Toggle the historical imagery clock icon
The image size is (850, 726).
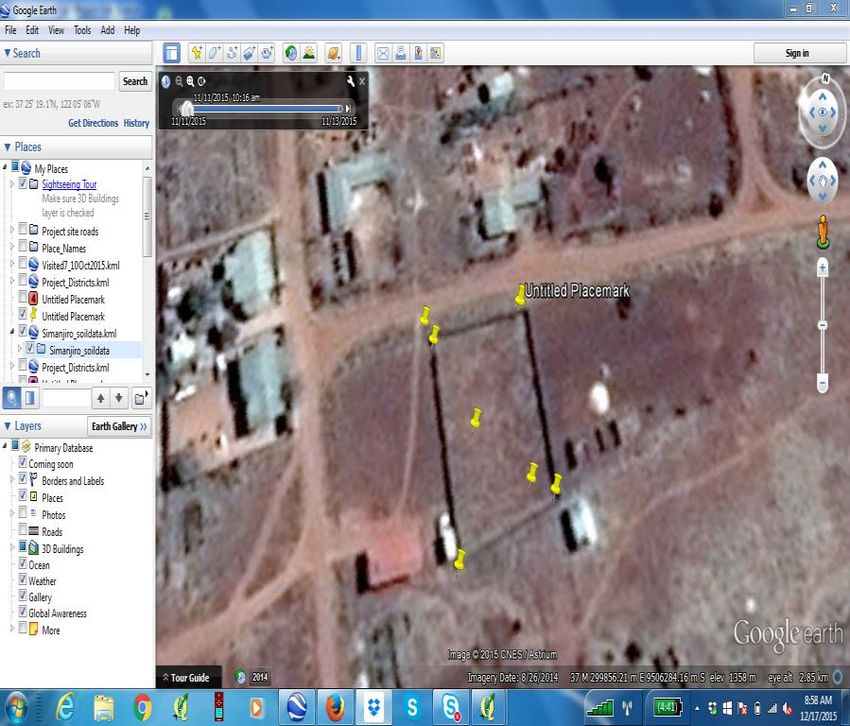coord(291,53)
